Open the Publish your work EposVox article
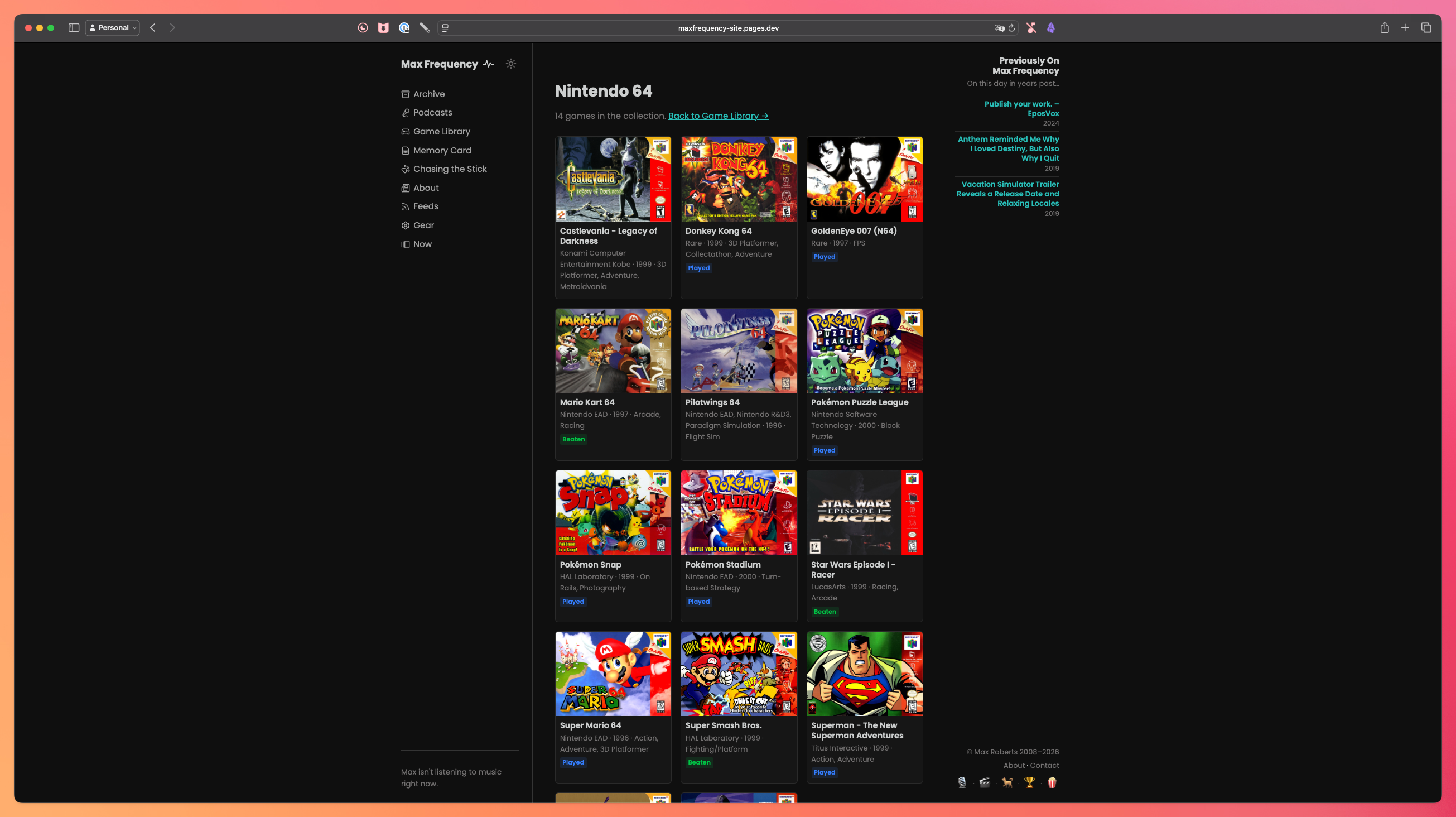This screenshot has width=1456, height=817. pos(1021,109)
